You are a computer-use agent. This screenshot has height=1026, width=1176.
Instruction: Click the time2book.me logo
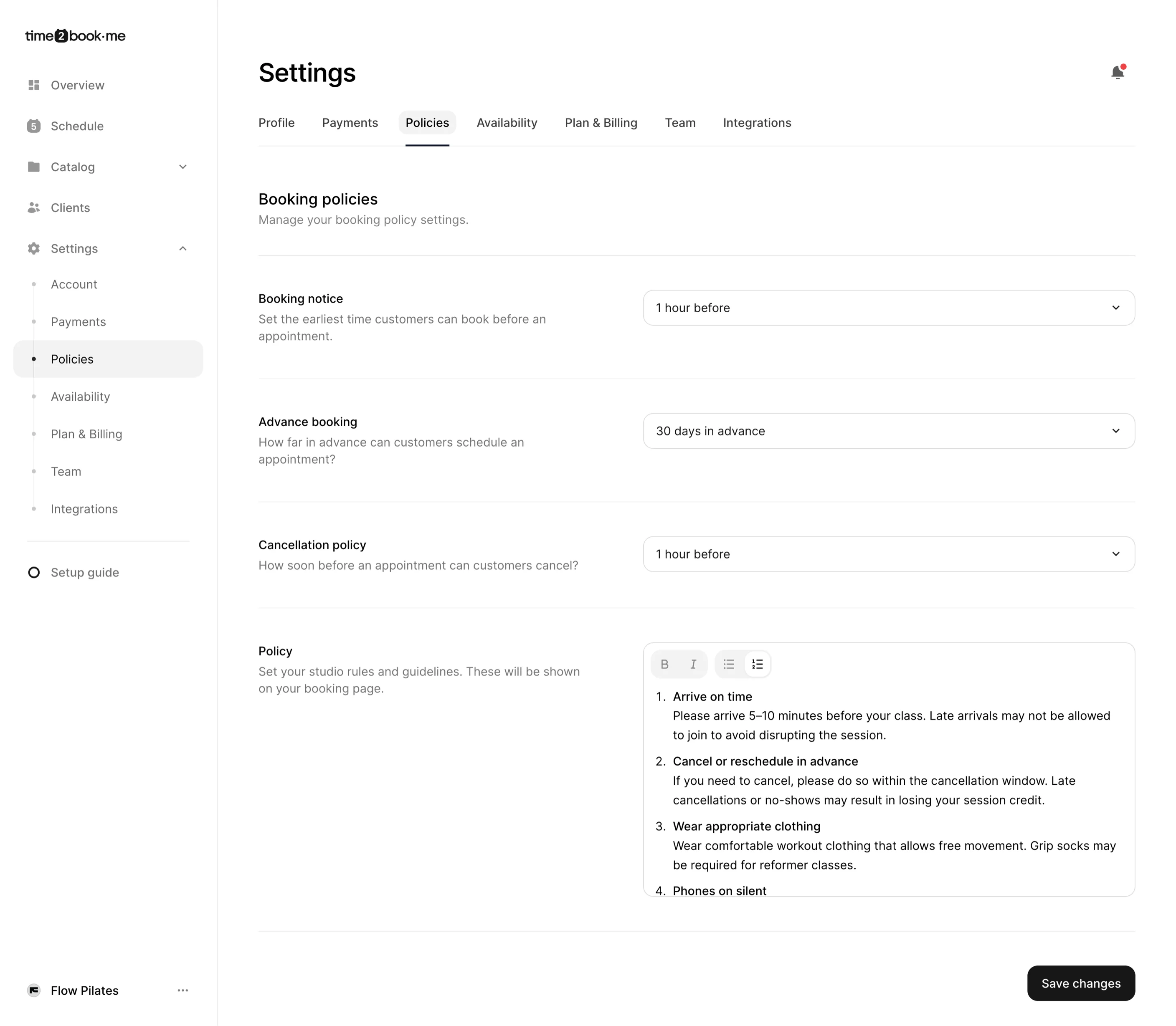click(75, 36)
